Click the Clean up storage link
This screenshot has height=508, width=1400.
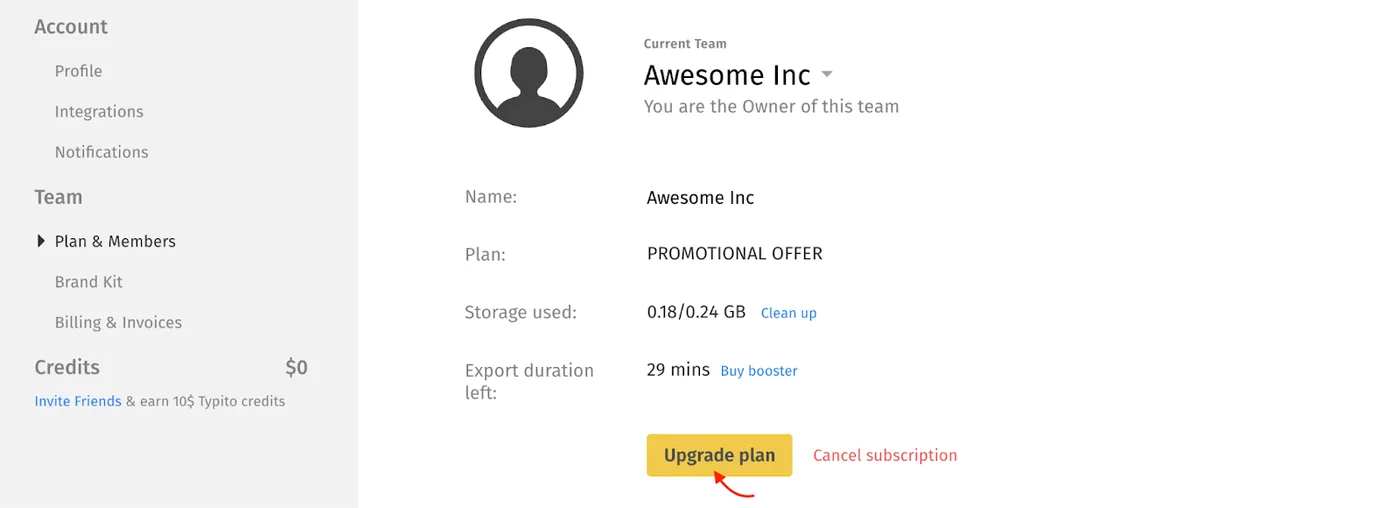point(789,313)
